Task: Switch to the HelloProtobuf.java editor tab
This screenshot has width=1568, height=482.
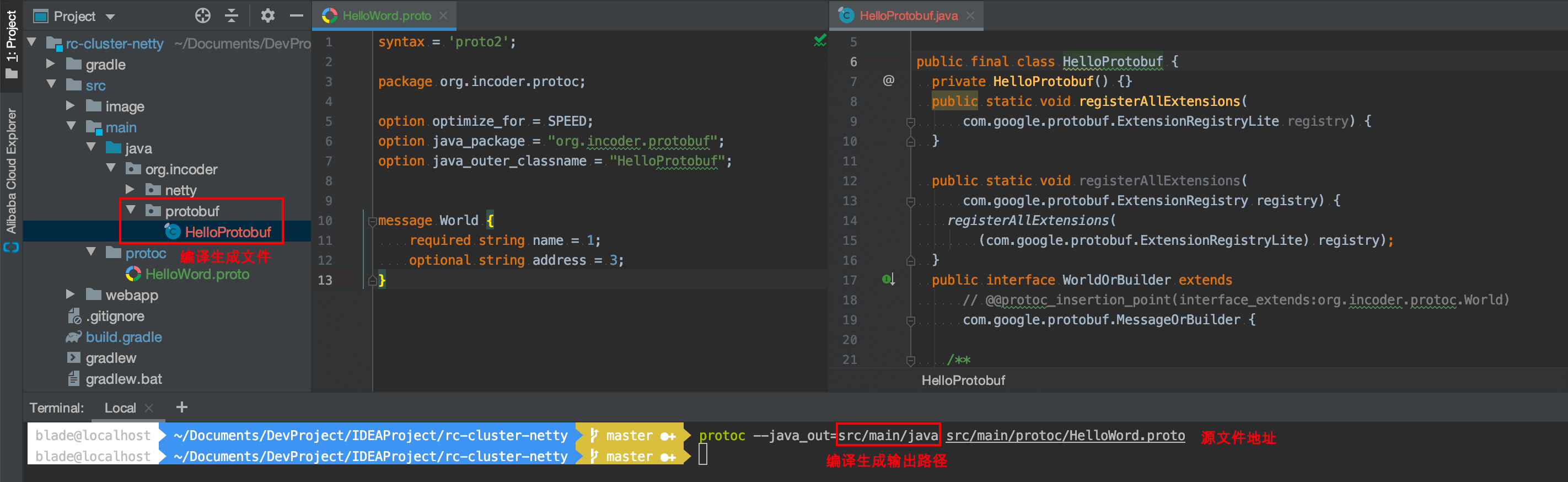Action: [908, 16]
